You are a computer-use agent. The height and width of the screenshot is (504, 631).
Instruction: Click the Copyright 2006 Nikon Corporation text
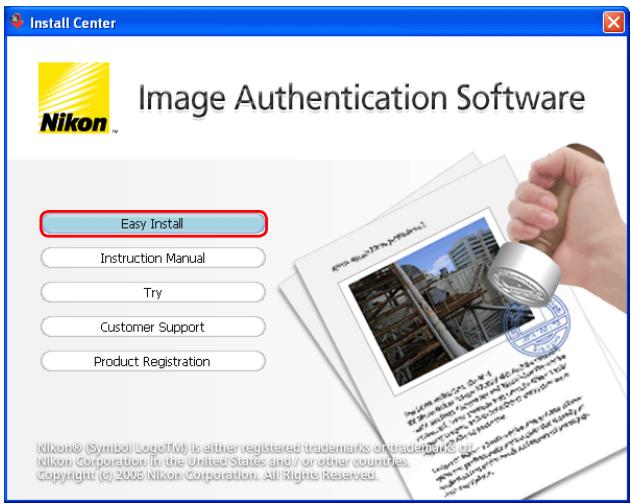click(207, 475)
